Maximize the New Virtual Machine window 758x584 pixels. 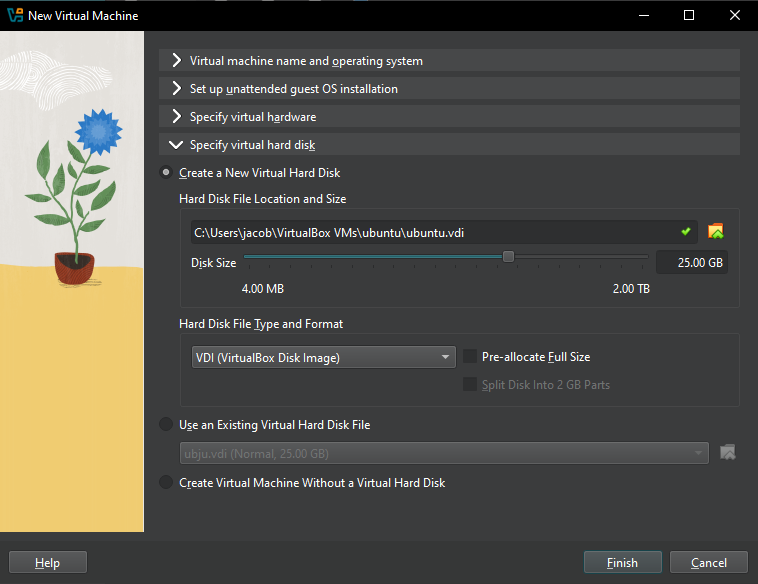[689, 16]
